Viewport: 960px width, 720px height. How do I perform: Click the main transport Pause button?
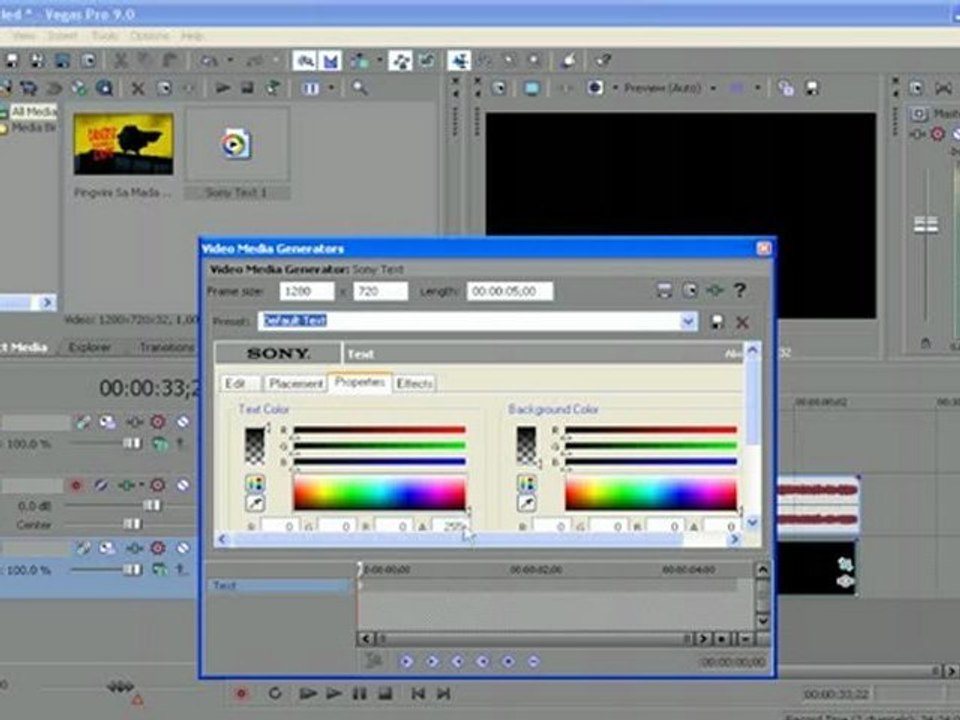pos(359,694)
